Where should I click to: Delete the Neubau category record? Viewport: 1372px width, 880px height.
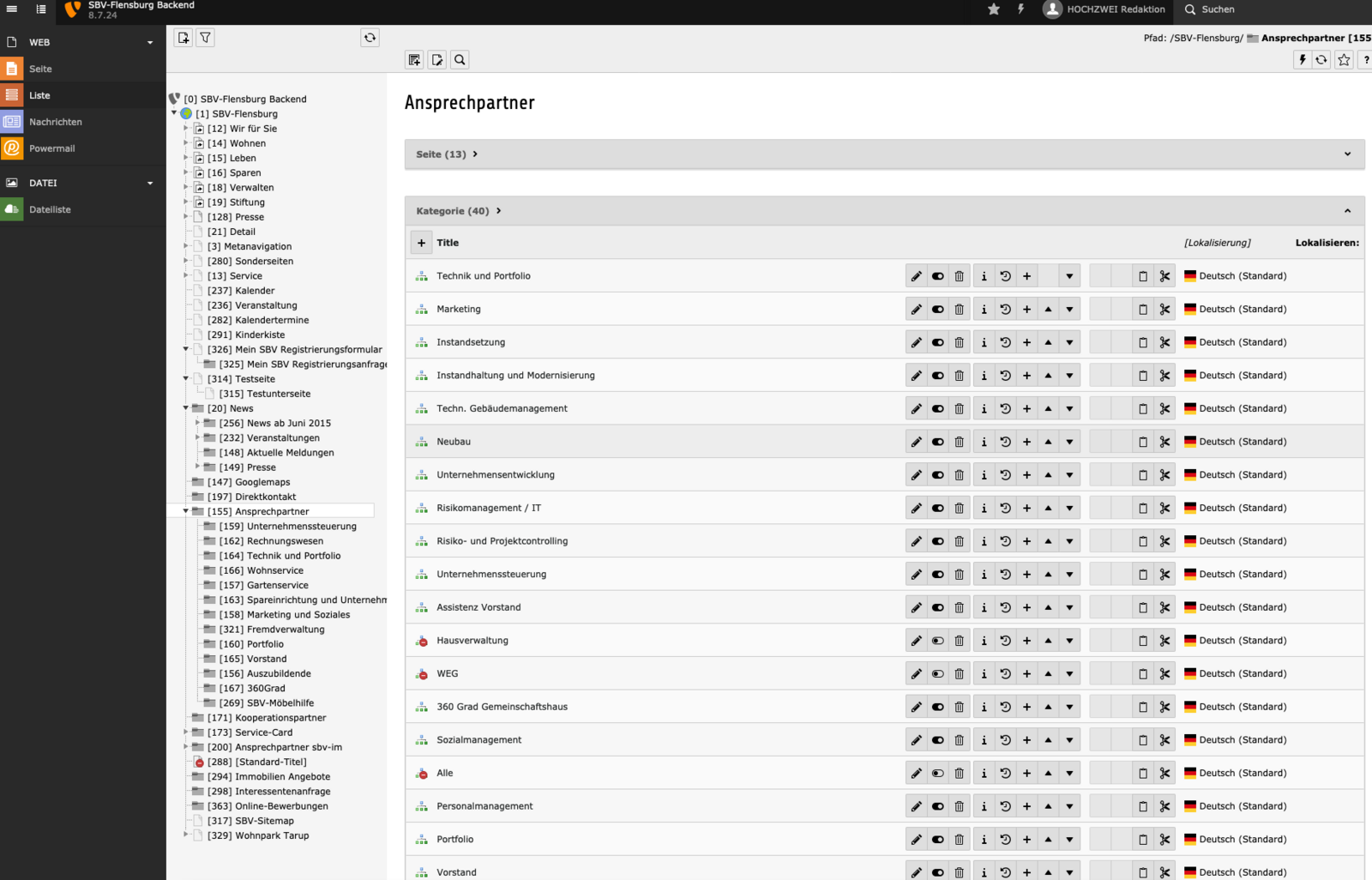[x=959, y=442]
